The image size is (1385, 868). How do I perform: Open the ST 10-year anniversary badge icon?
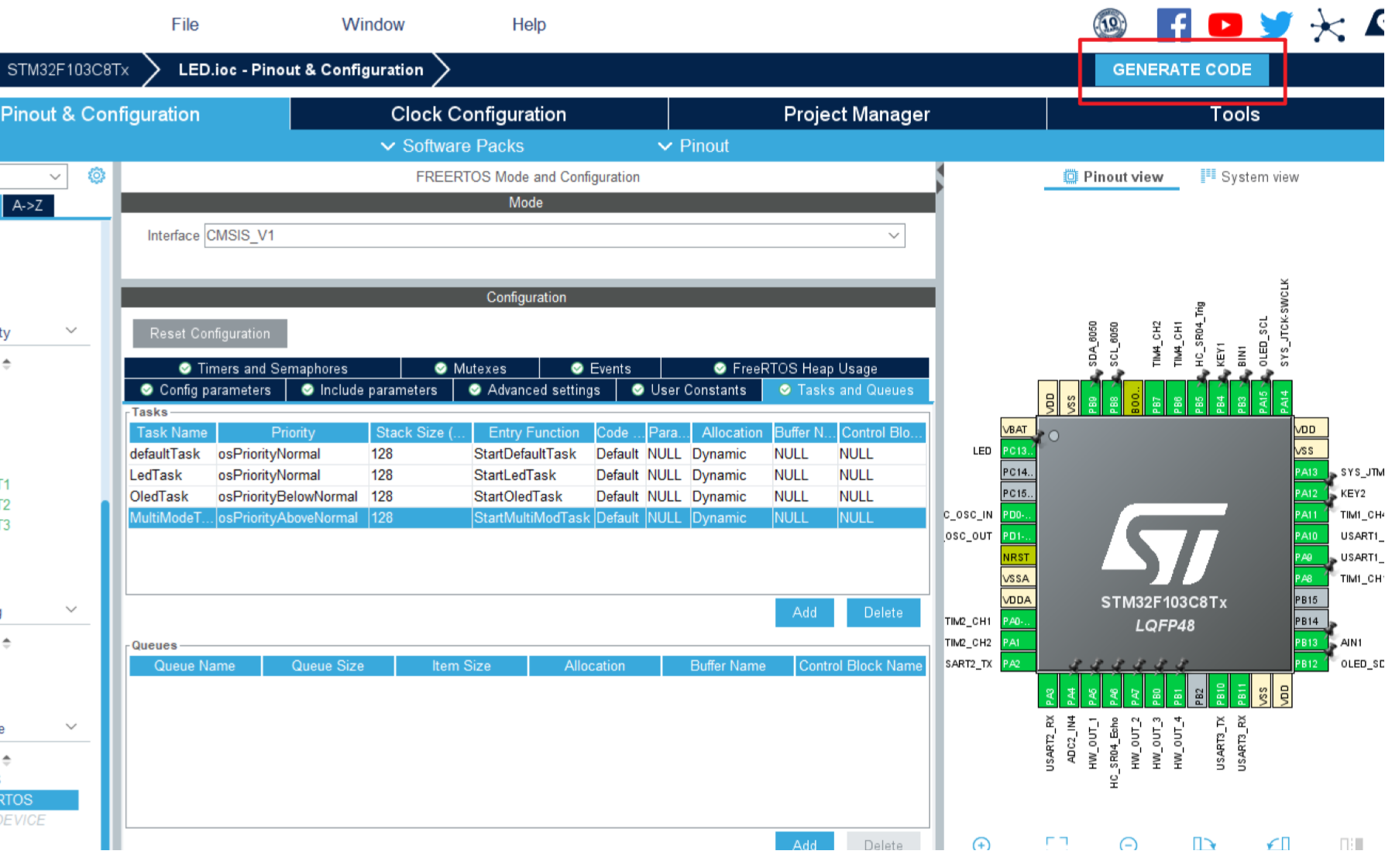coord(1110,24)
